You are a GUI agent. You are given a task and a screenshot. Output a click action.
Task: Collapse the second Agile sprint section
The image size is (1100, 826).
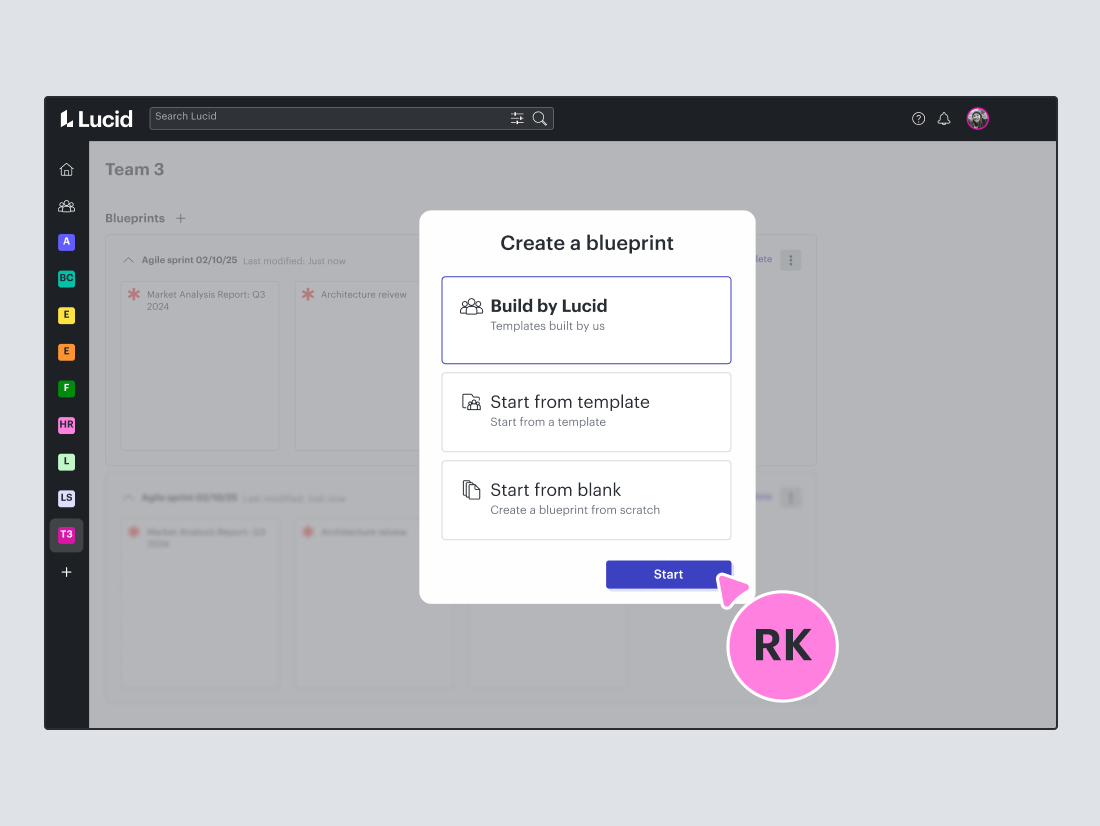[x=128, y=497]
